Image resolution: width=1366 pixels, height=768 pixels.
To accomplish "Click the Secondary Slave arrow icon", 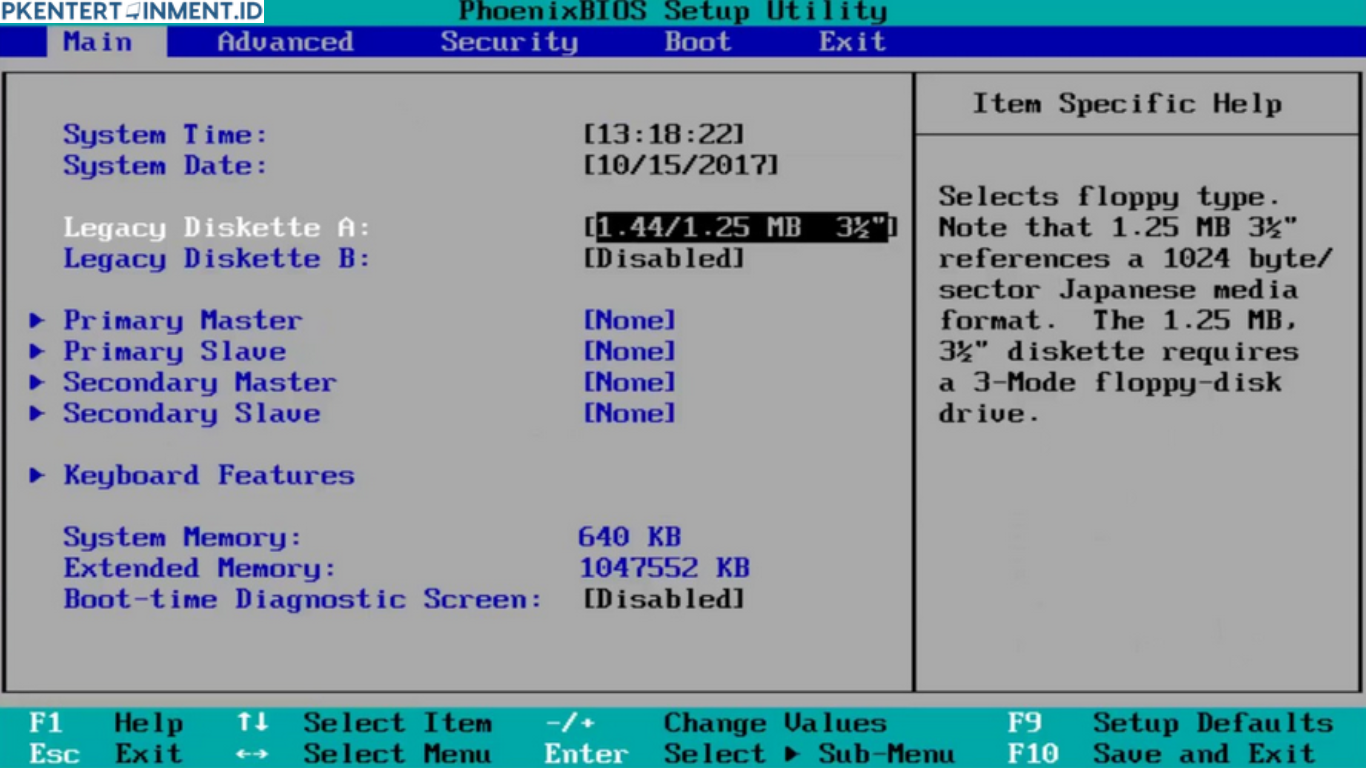I will 37,414.
